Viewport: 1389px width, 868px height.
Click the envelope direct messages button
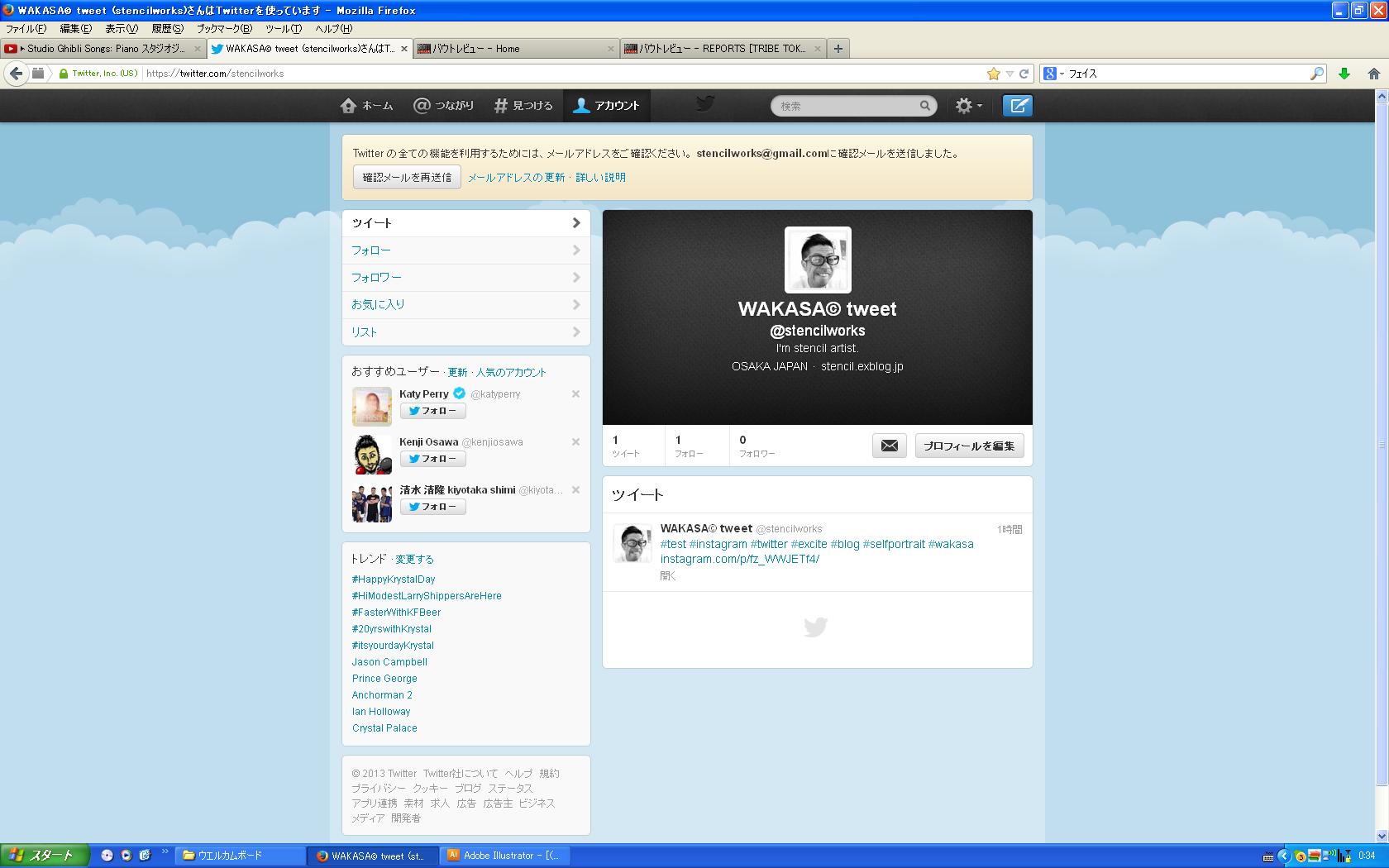point(890,446)
